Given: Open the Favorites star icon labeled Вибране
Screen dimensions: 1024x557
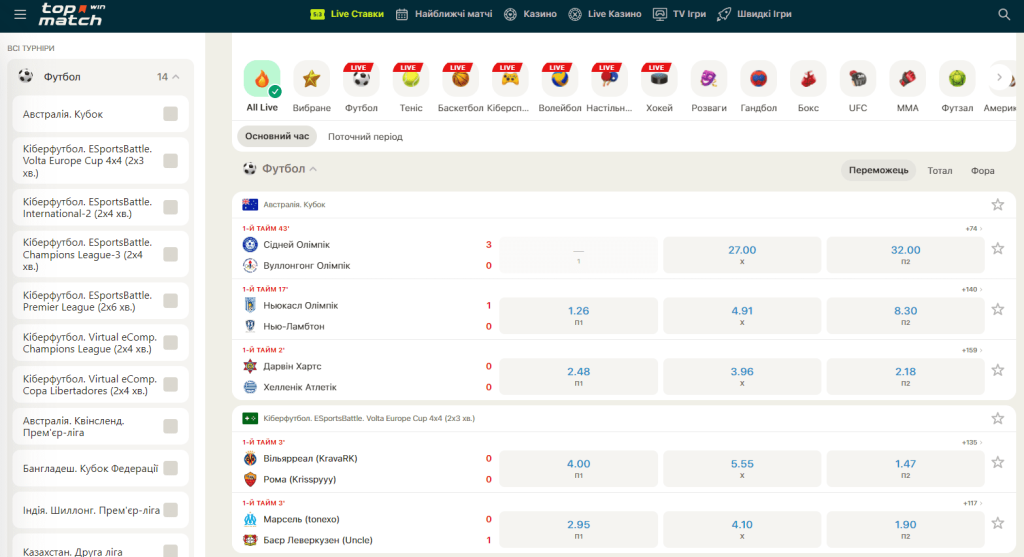Looking at the screenshot, I should (x=312, y=79).
